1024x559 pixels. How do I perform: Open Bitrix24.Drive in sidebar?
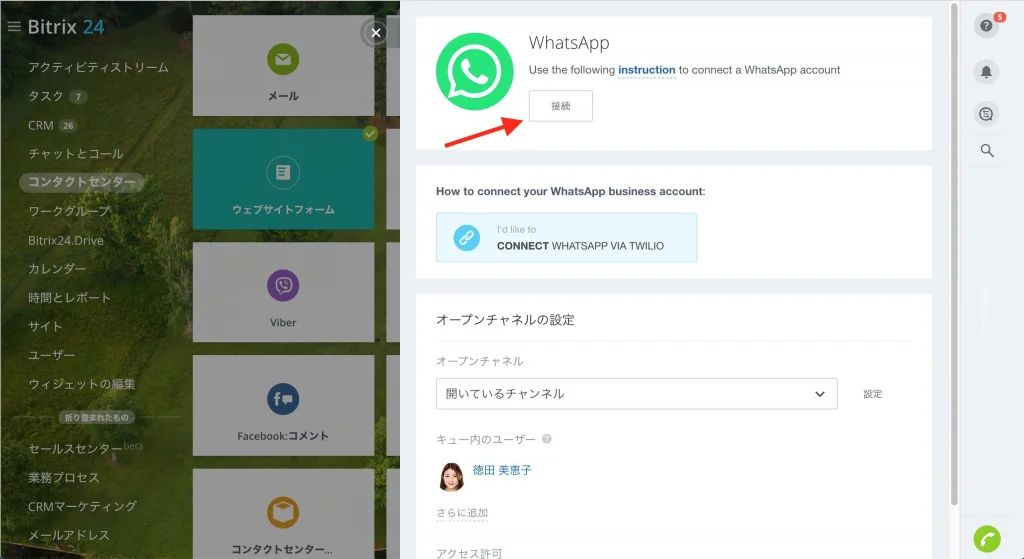point(65,240)
